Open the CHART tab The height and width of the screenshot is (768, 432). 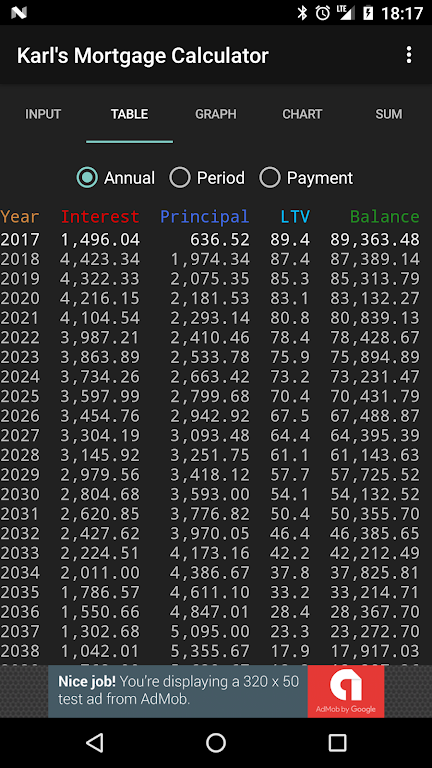pyautogui.click(x=302, y=114)
